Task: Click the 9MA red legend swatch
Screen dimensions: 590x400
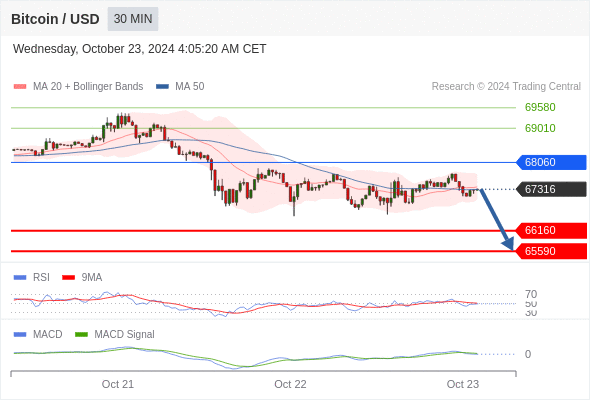Action: pos(68,278)
